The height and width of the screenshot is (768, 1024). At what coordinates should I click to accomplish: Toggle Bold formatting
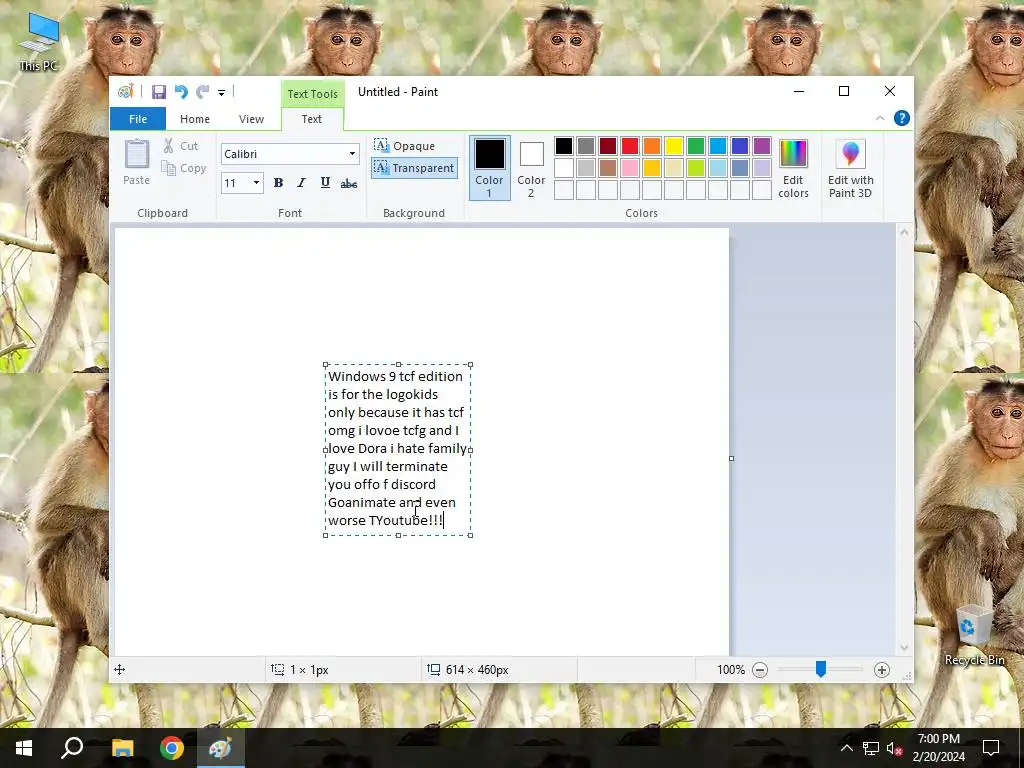pos(278,183)
